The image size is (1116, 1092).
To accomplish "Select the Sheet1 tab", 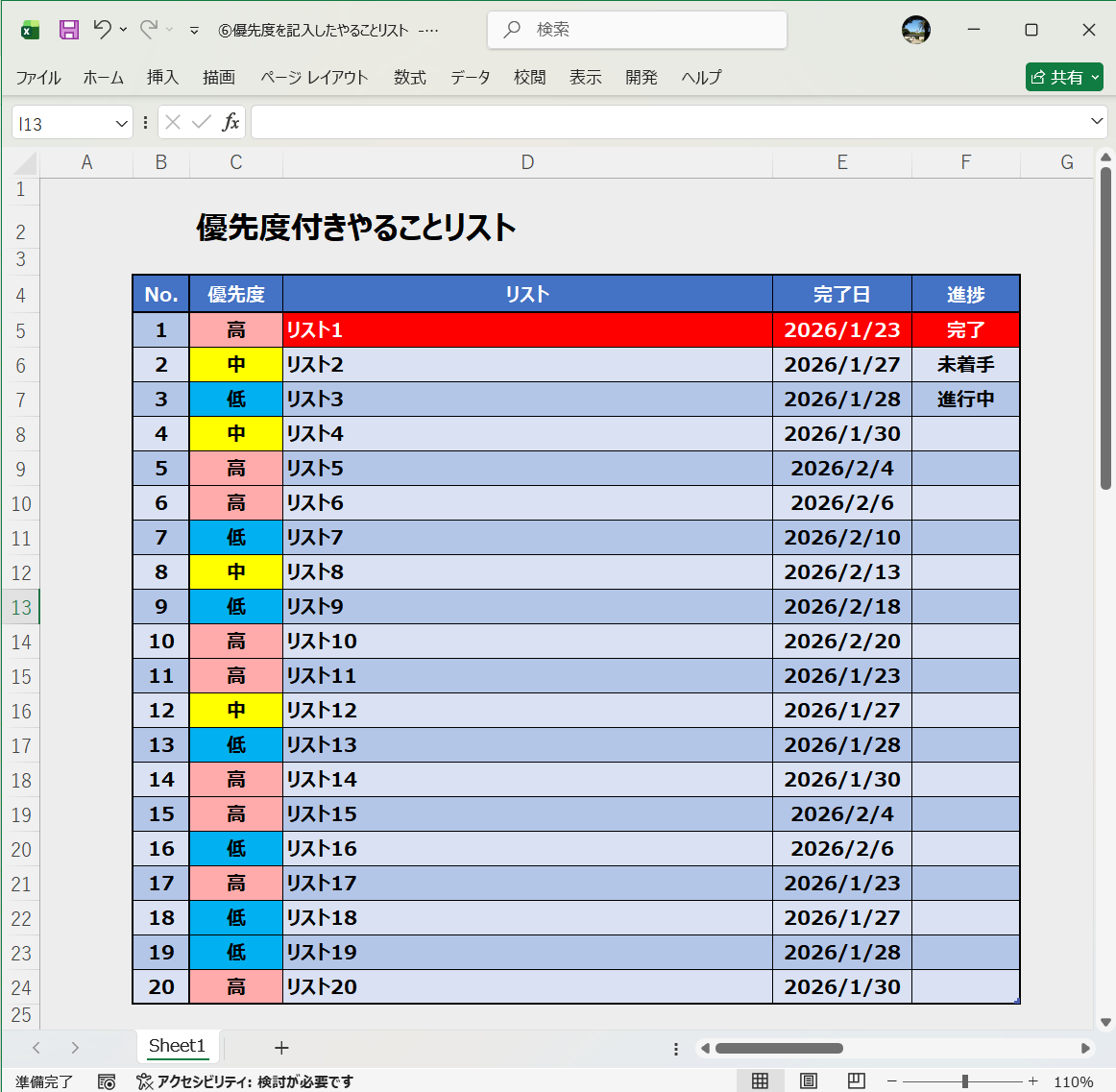I will pos(177,1047).
